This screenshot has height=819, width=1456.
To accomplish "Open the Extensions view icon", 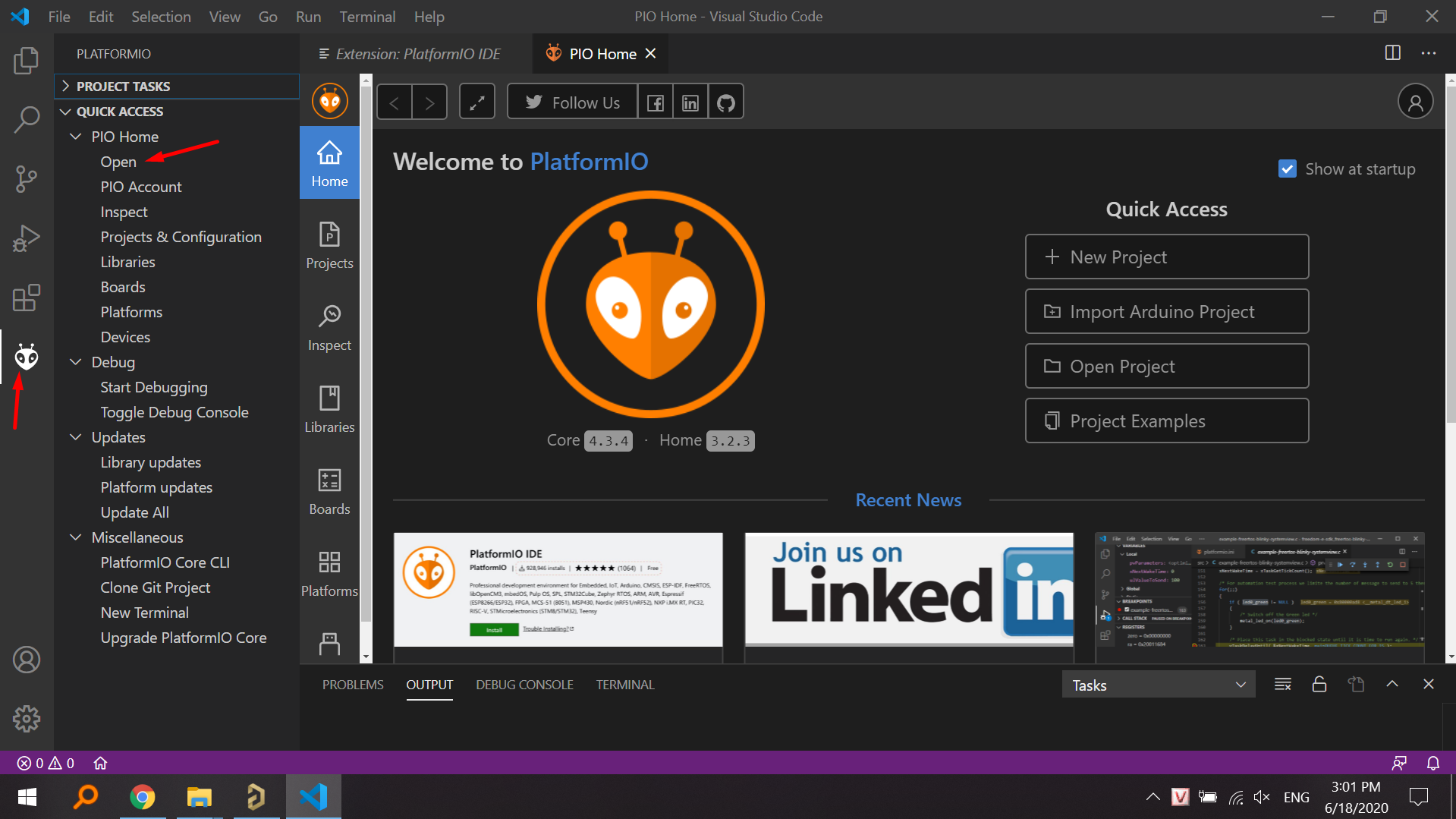I will tap(27, 298).
